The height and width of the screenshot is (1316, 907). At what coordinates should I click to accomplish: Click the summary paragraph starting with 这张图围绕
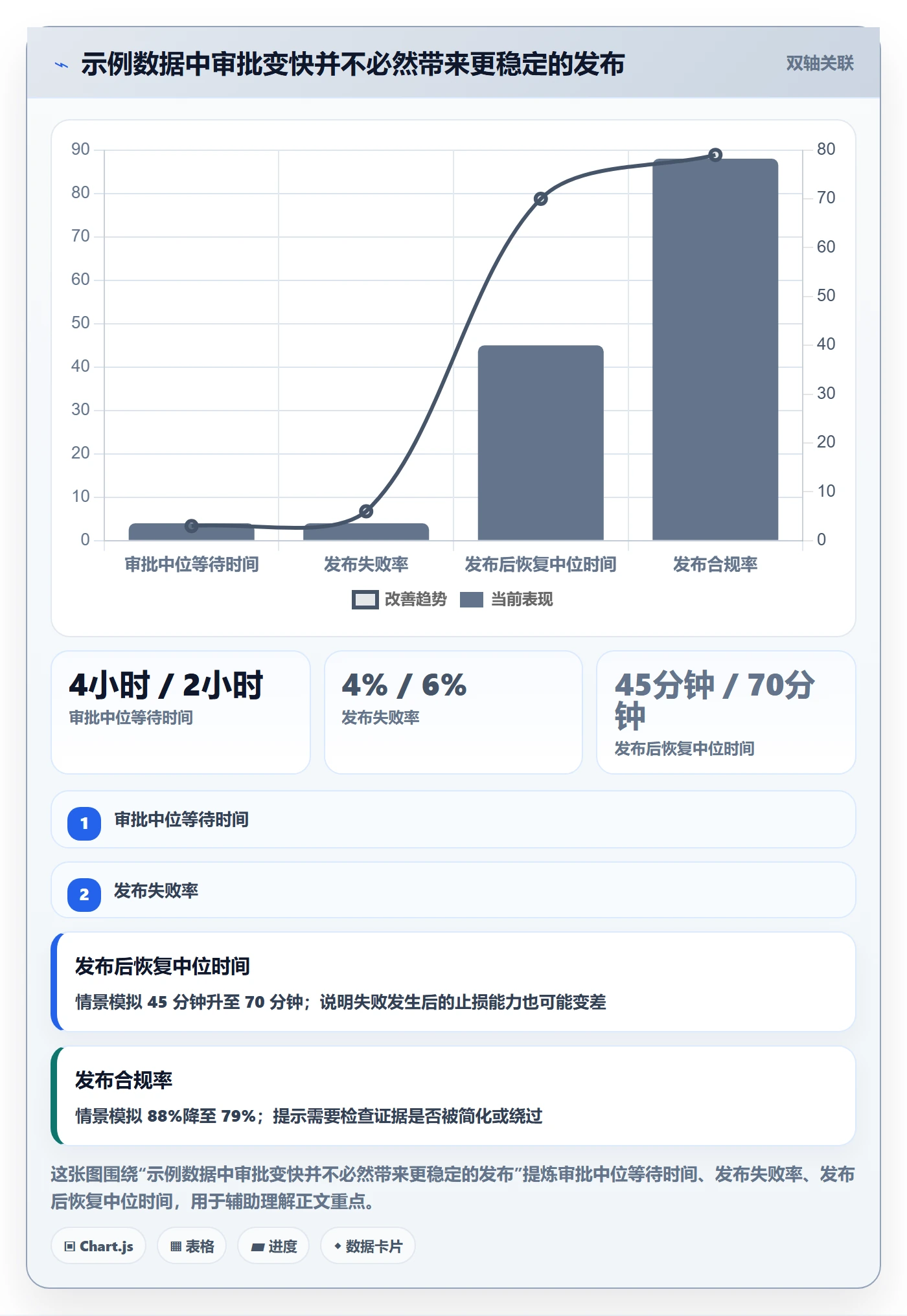pos(454,1188)
